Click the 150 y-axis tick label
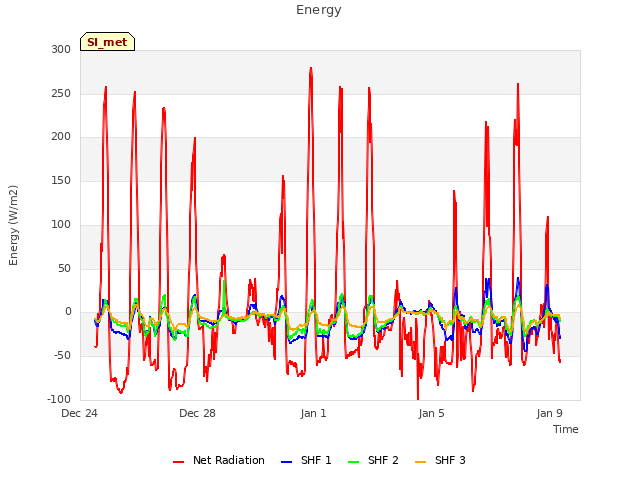 point(61,180)
